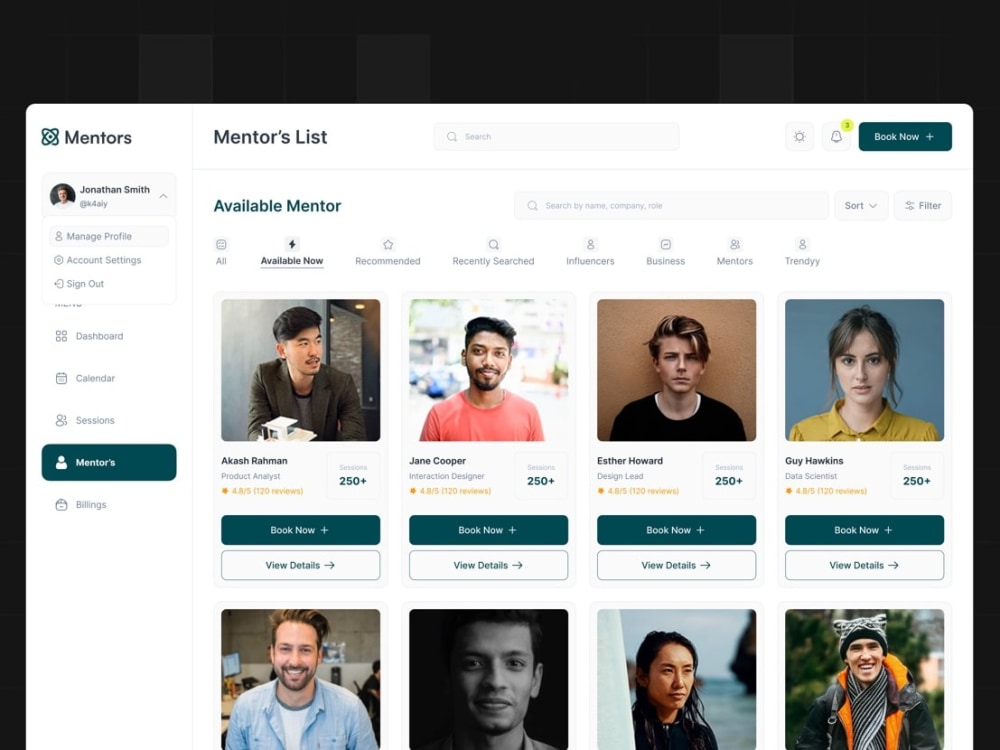
Task: Switch to the All tab
Action: (x=221, y=253)
